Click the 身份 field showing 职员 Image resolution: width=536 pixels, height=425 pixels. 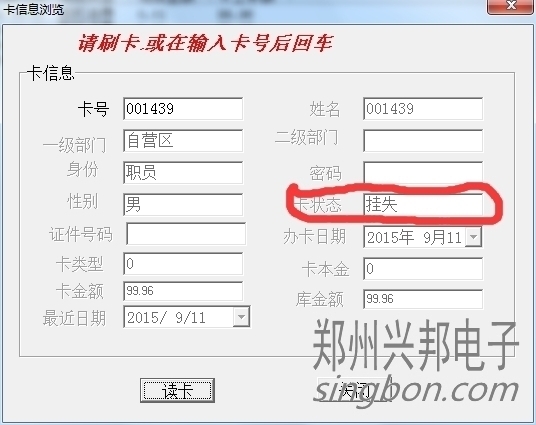[x=183, y=173]
